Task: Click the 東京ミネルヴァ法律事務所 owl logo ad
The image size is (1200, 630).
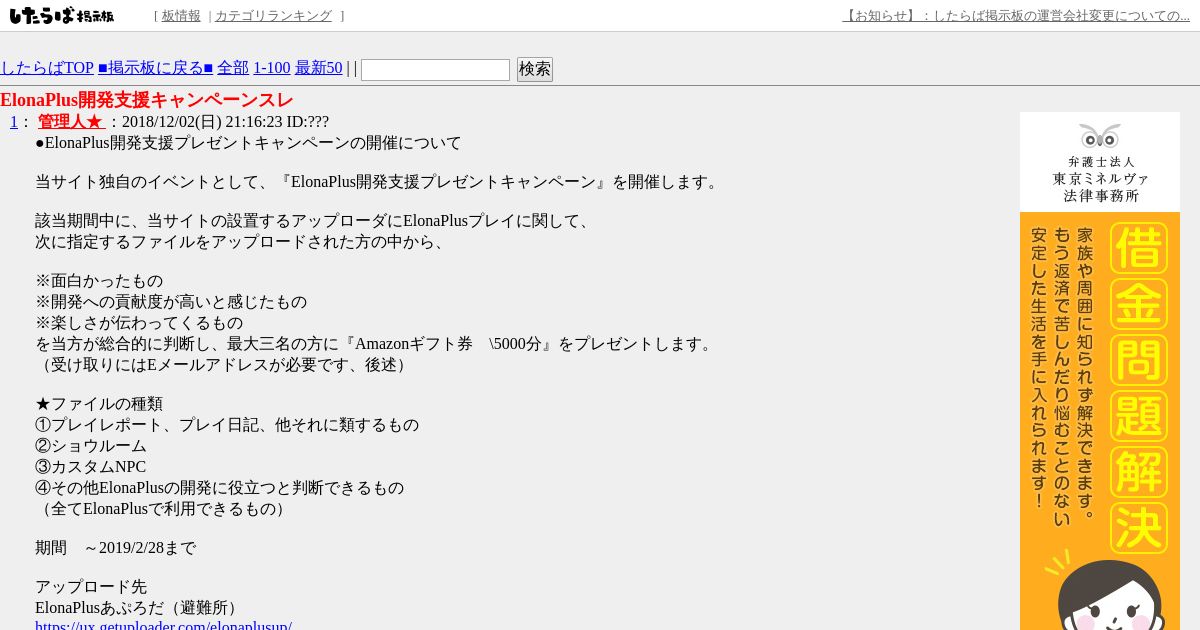Action: tap(1100, 162)
